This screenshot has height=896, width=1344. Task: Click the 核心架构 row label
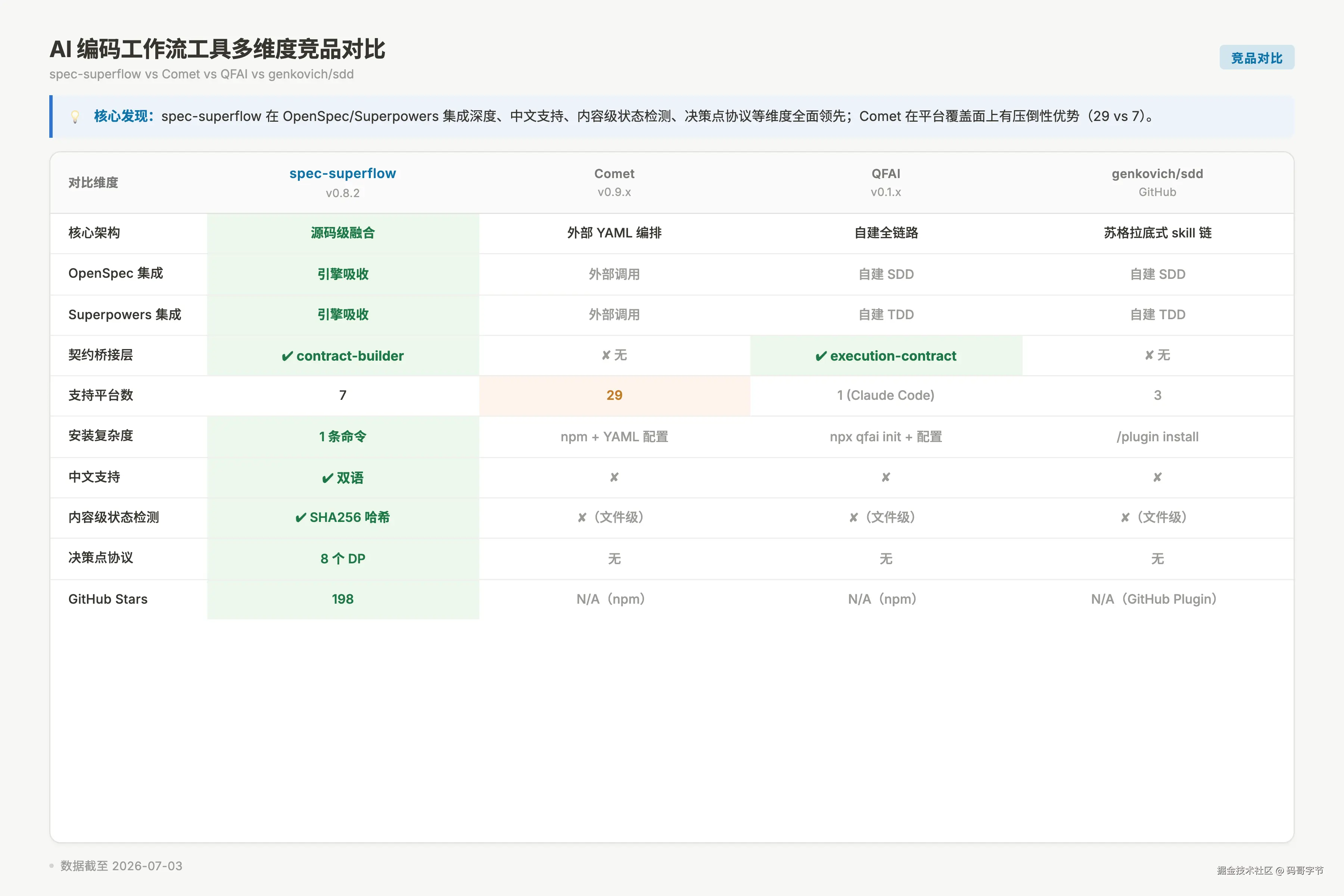pyautogui.click(x=94, y=233)
